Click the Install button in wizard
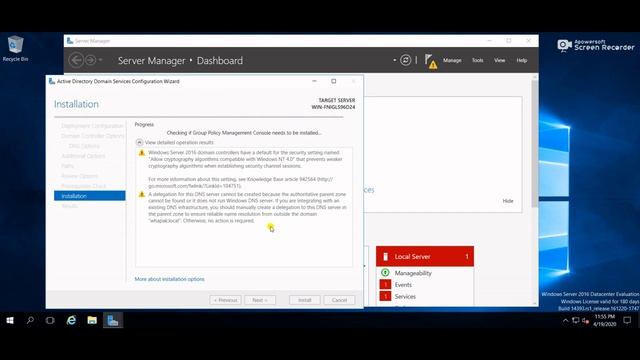This screenshot has width=640, height=360. click(x=305, y=300)
